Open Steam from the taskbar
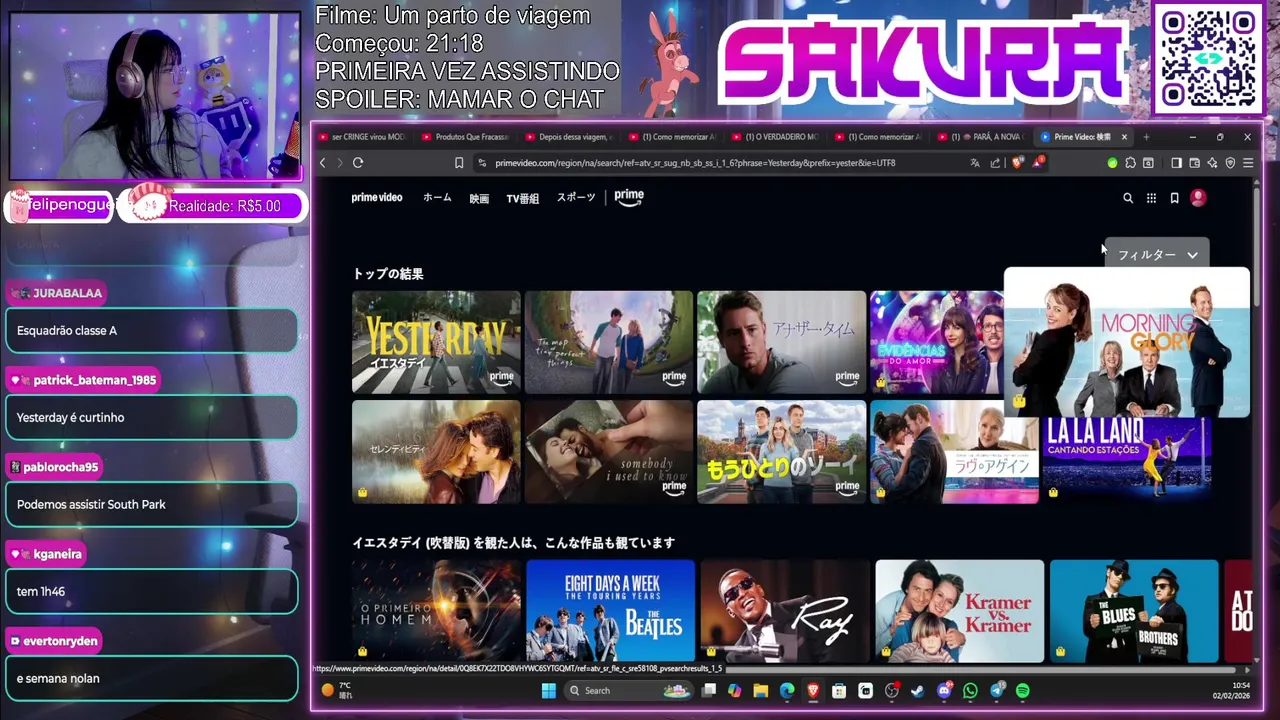 pyautogui.click(x=918, y=690)
